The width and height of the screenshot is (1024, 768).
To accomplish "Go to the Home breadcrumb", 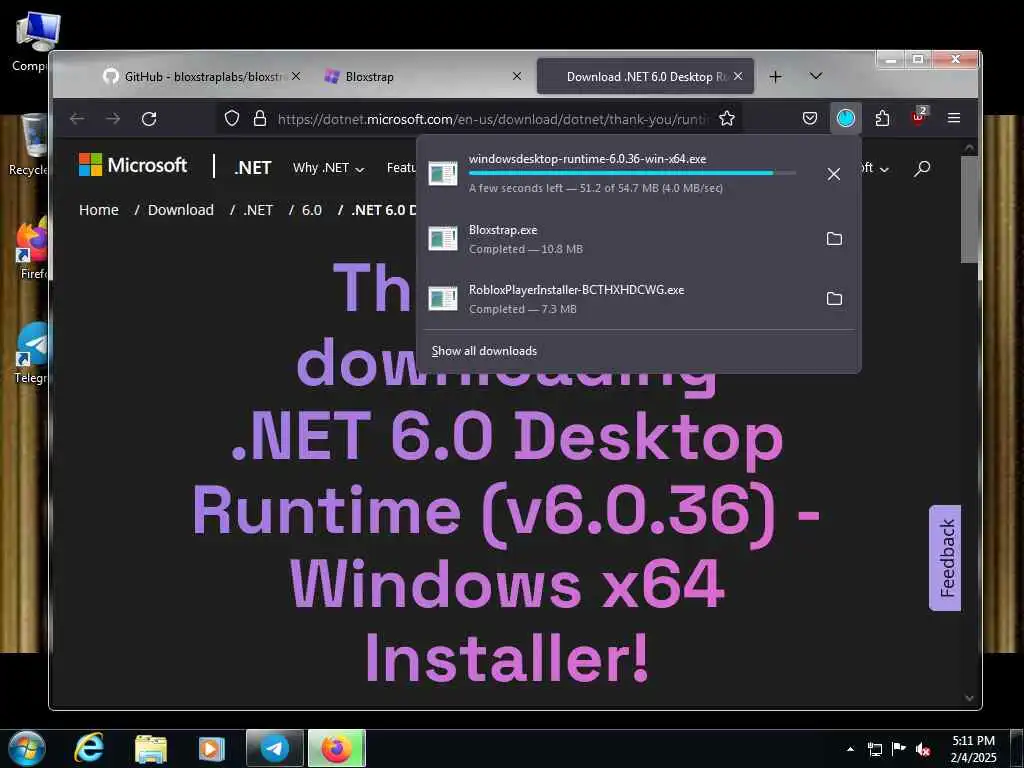I will (x=99, y=210).
